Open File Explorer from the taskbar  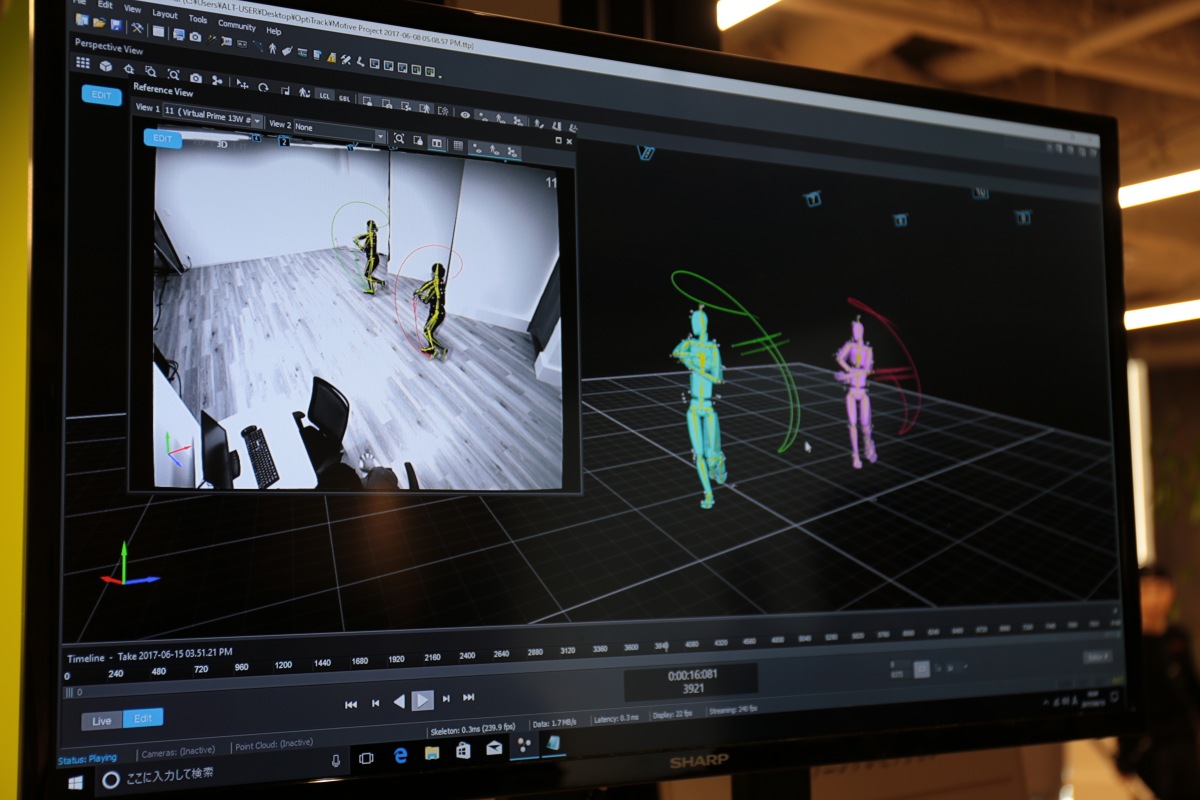[432, 752]
